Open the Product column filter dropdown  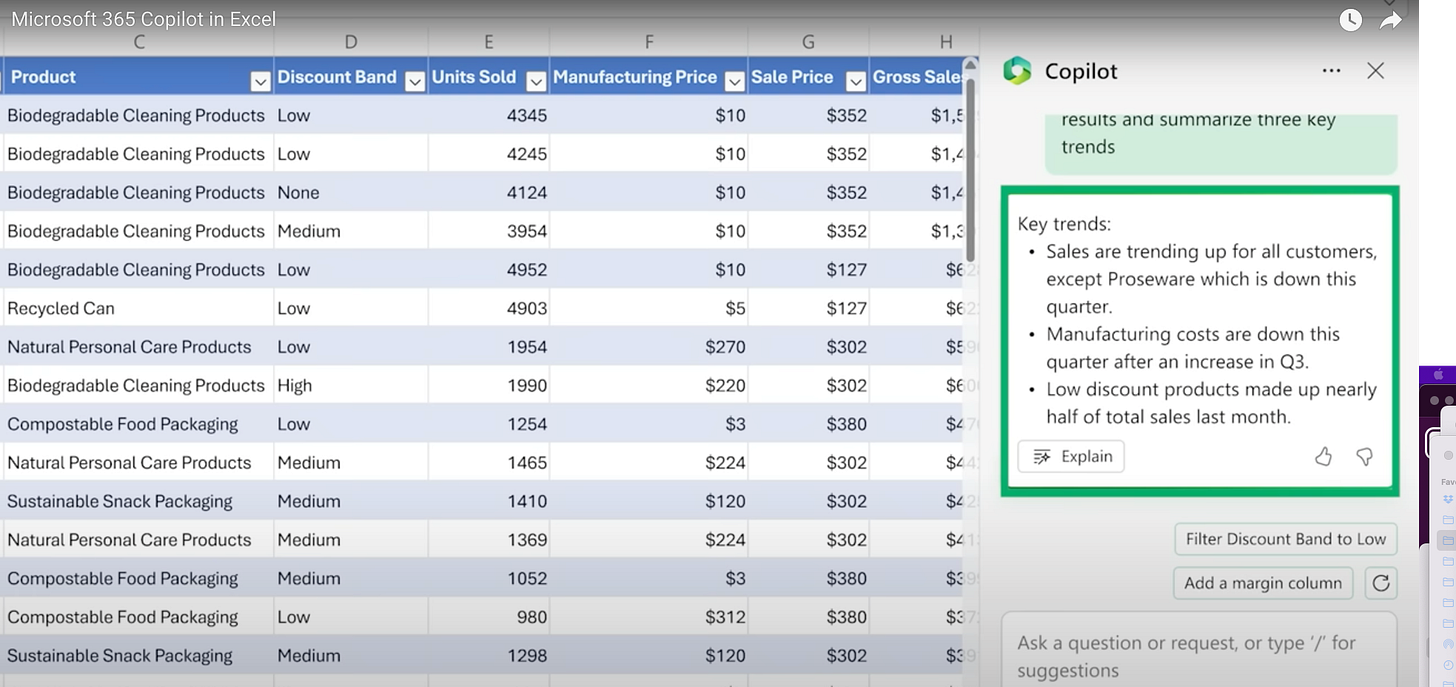(260, 81)
